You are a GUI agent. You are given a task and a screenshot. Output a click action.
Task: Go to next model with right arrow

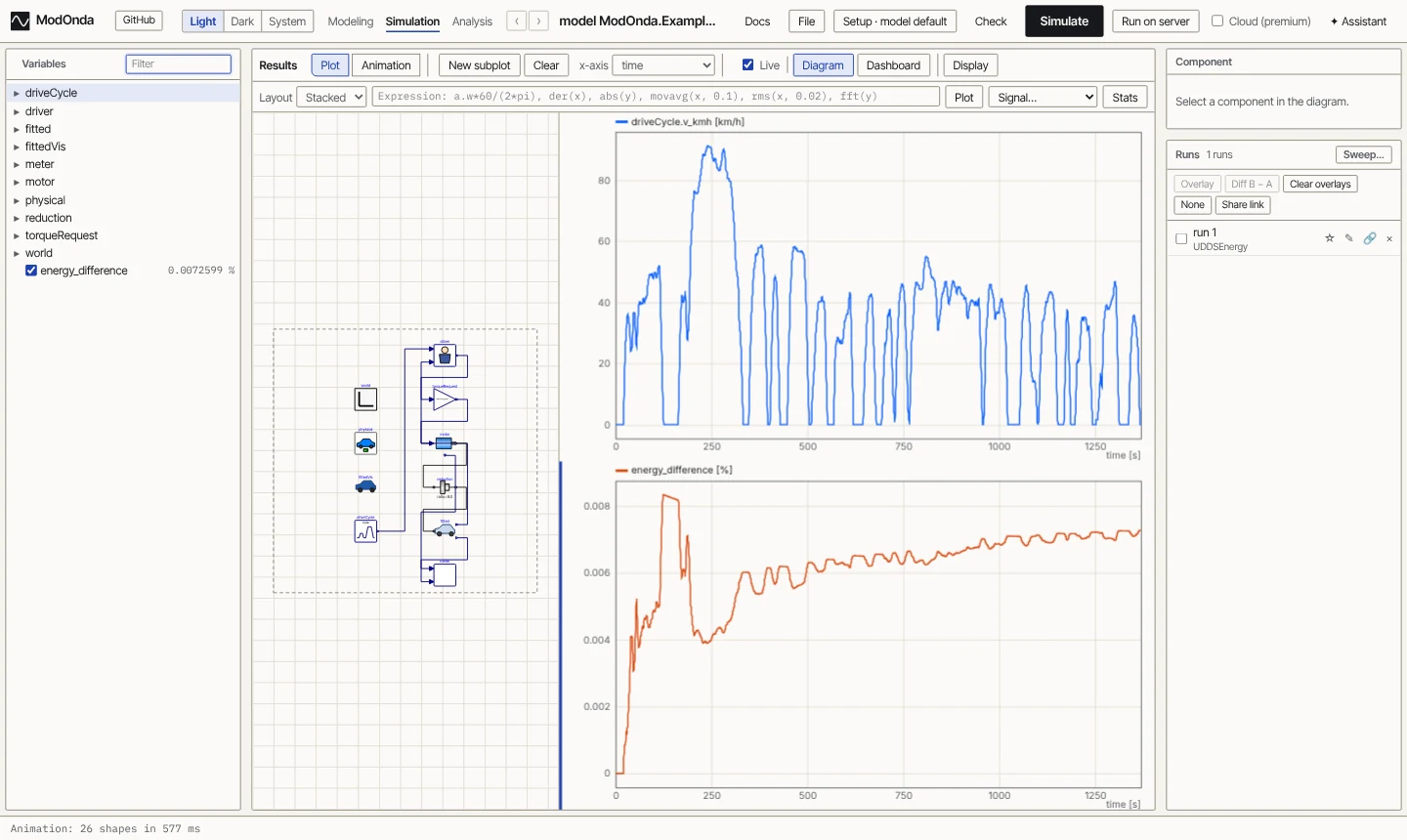[x=538, y=21]
